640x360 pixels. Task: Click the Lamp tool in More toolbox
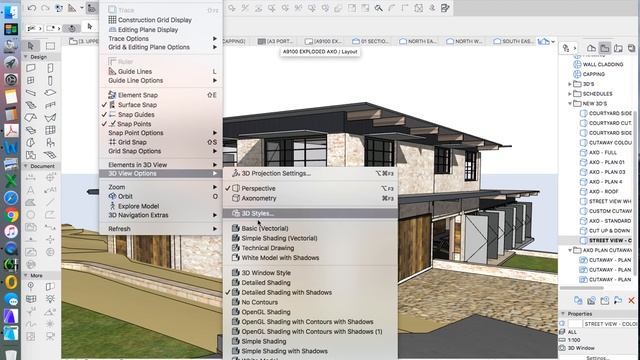point(50,299)
